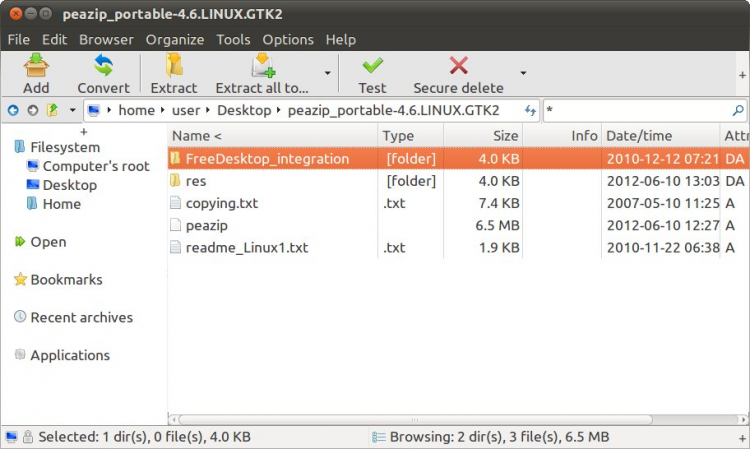
Task: Go forward with the grey forward arrow
Action: coord(33,110)
